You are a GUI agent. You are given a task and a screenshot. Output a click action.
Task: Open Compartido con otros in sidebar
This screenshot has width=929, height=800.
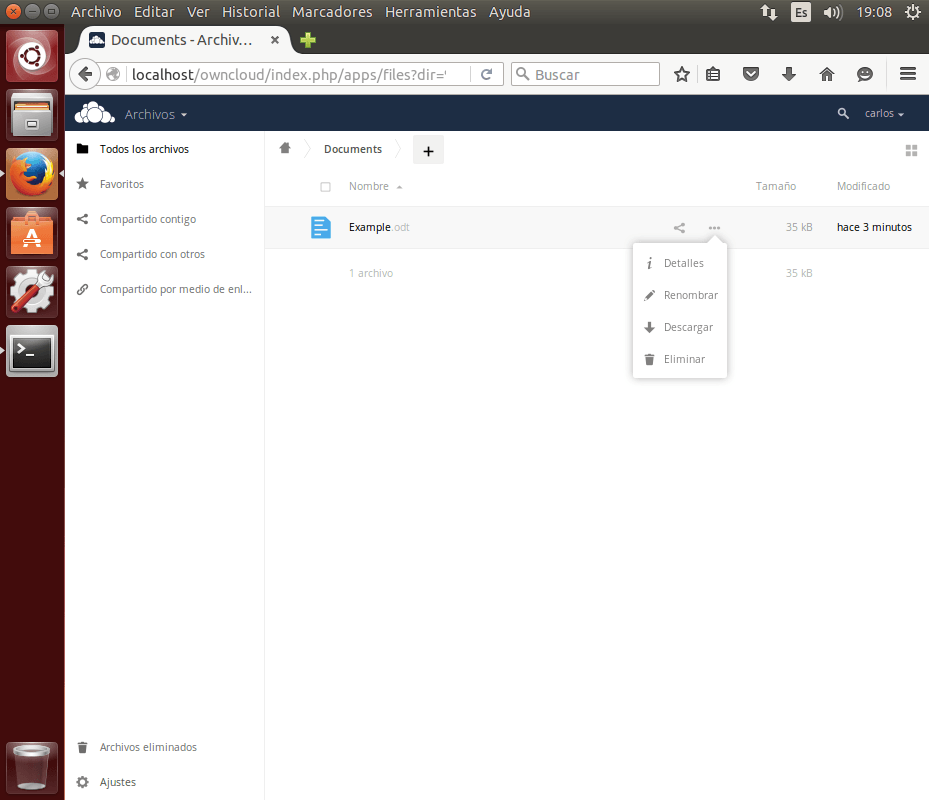point(165,254)
